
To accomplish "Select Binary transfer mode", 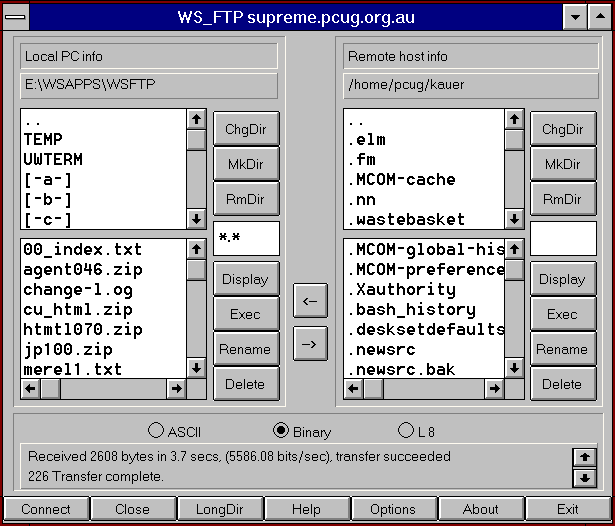I will click(x=302, y=431).
